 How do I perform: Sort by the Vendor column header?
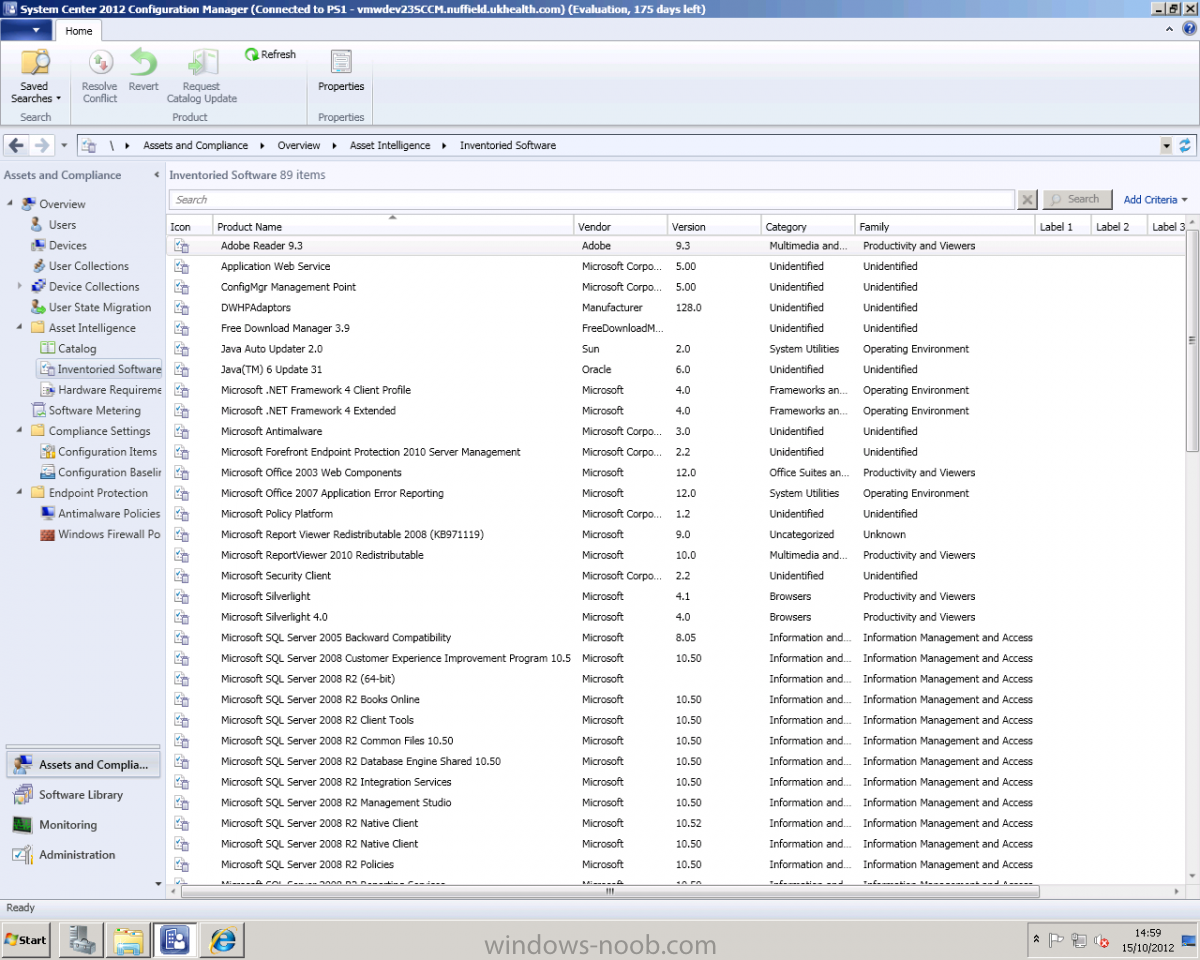[620, 227]
